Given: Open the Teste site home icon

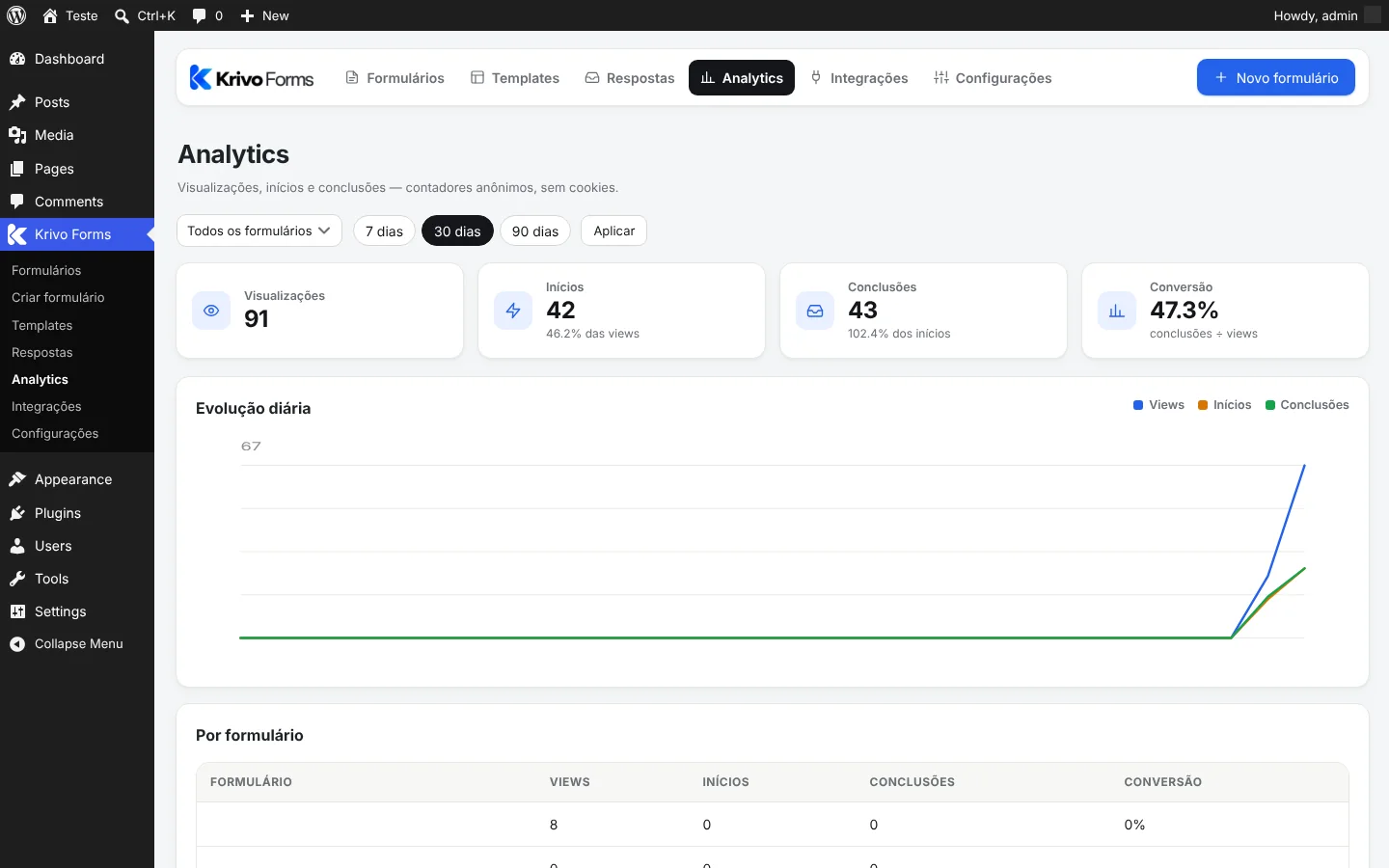Looking at the screenshot, I should tap(50, 15).
